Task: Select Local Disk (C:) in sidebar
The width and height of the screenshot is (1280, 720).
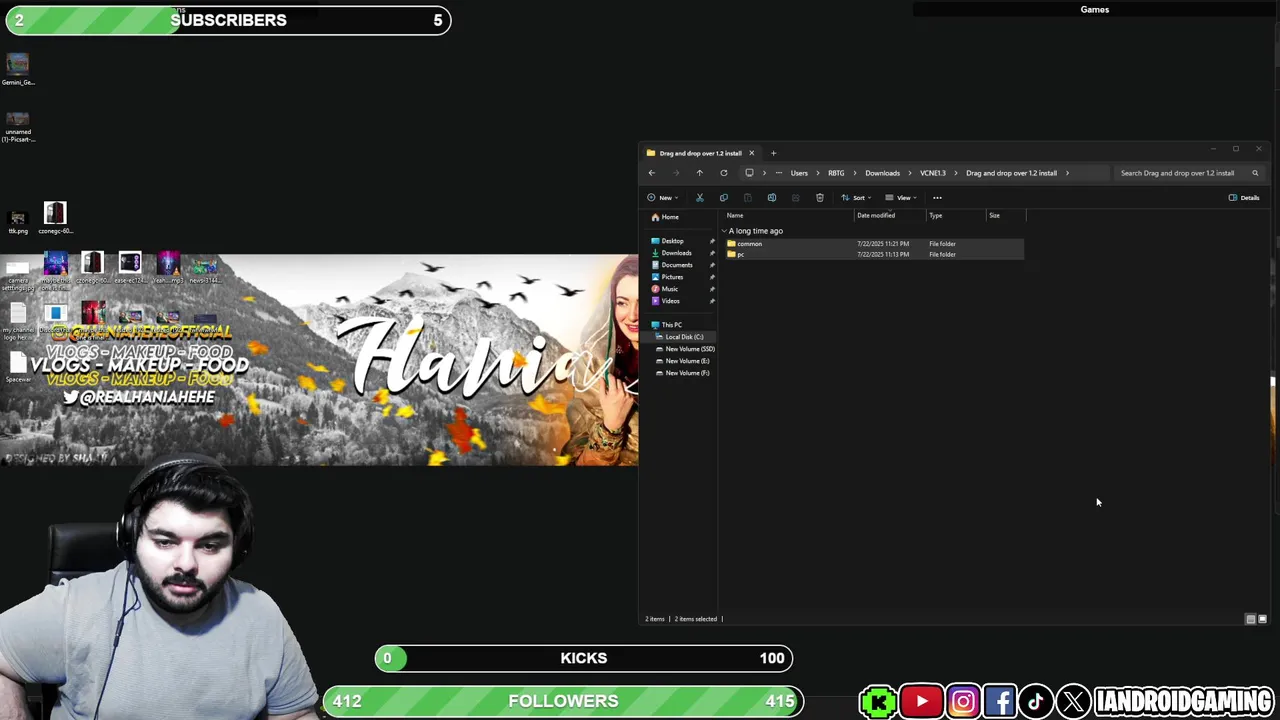Action: click(x=680, y=337)
